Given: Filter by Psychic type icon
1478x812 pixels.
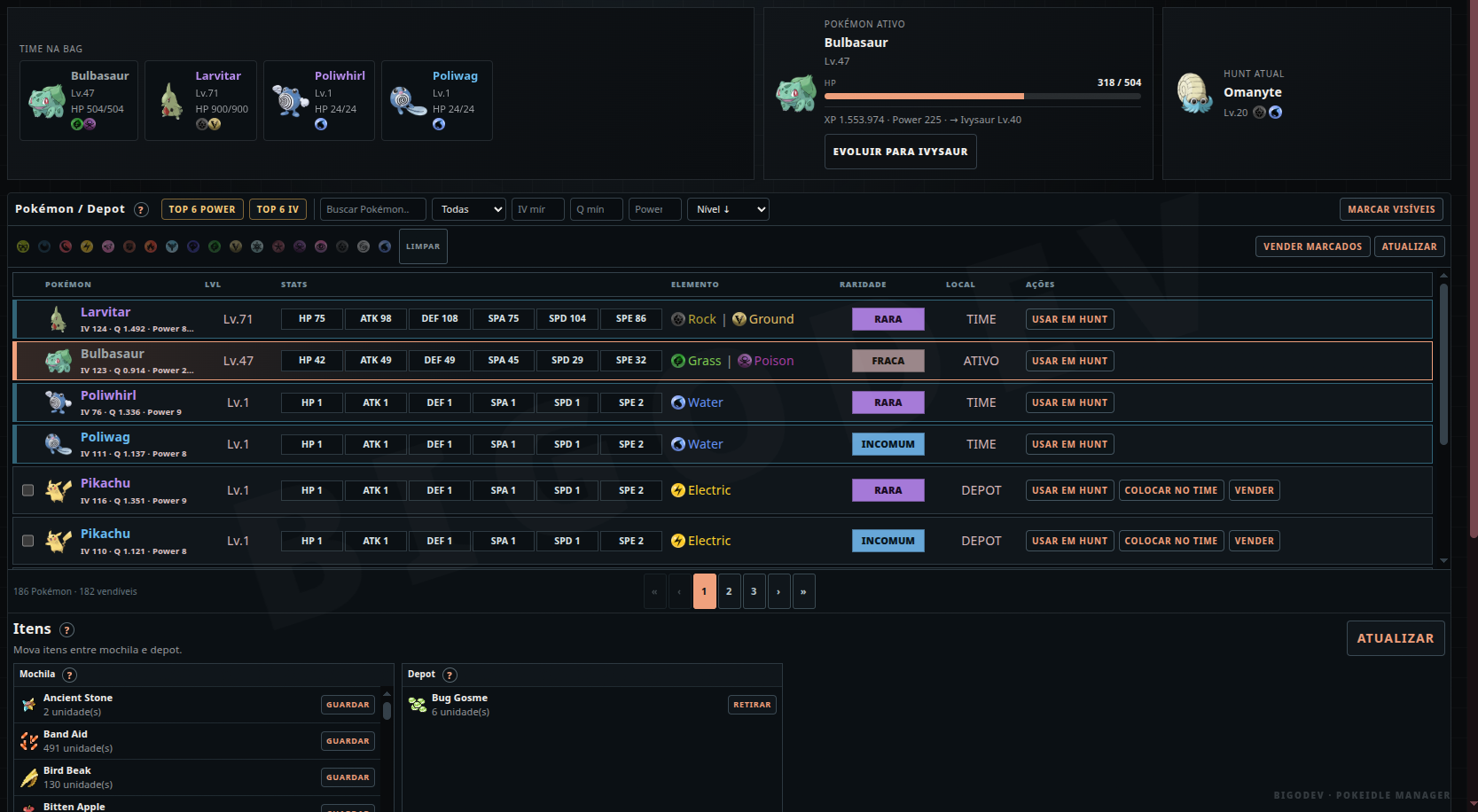Looking at the screenshot, I should 321,246.
